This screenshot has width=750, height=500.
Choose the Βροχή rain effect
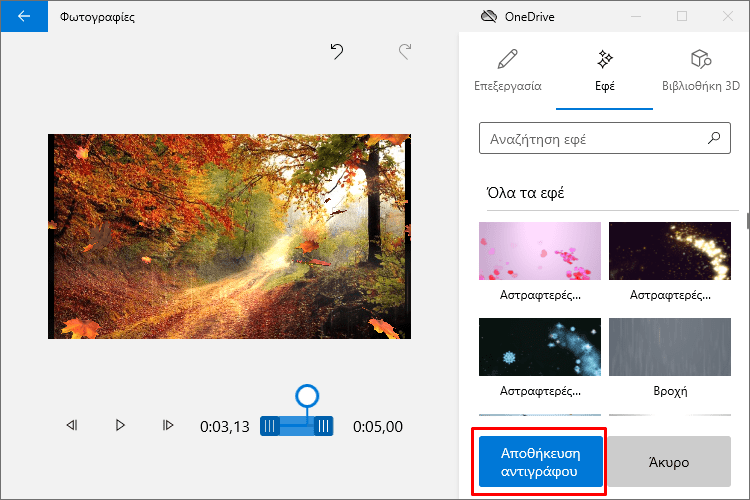[x=670, y=347]
